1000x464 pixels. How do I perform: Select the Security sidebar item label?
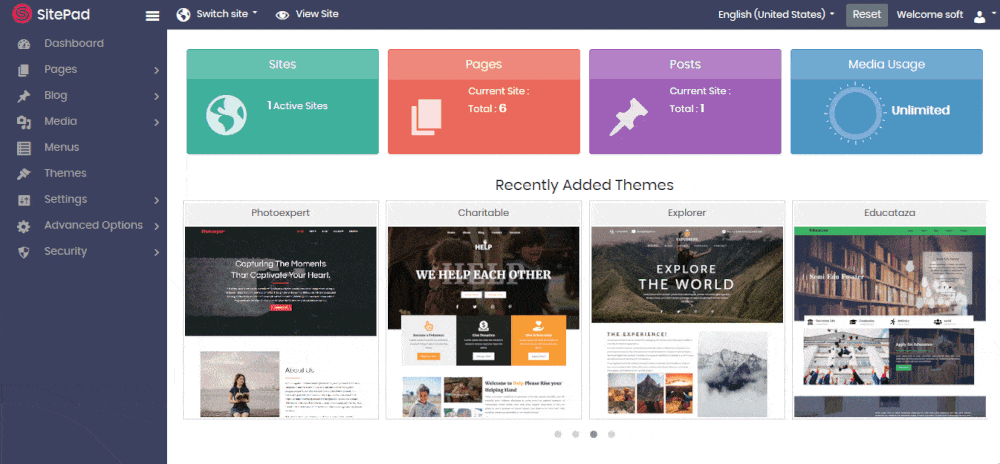[66, 251]
